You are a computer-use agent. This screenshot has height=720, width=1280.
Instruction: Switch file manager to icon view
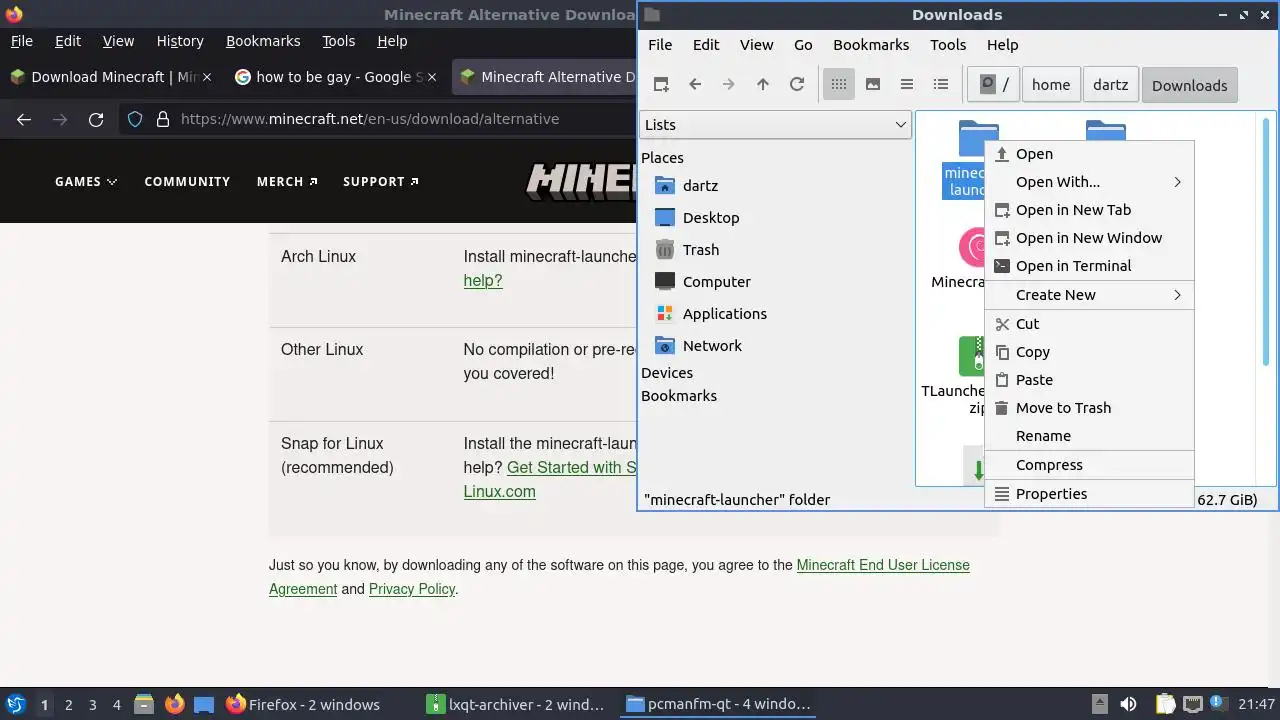point(839,85)
